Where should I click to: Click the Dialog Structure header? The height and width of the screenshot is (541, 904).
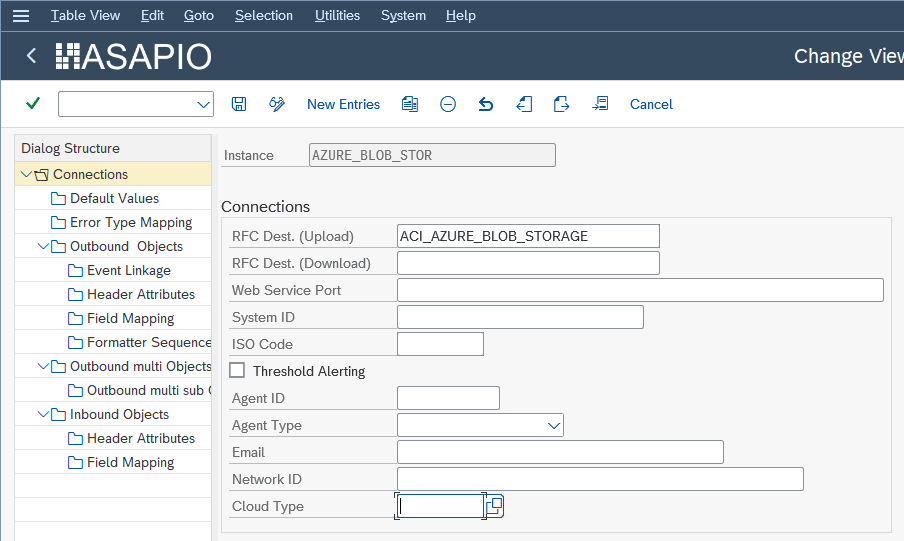click(113, 148)
